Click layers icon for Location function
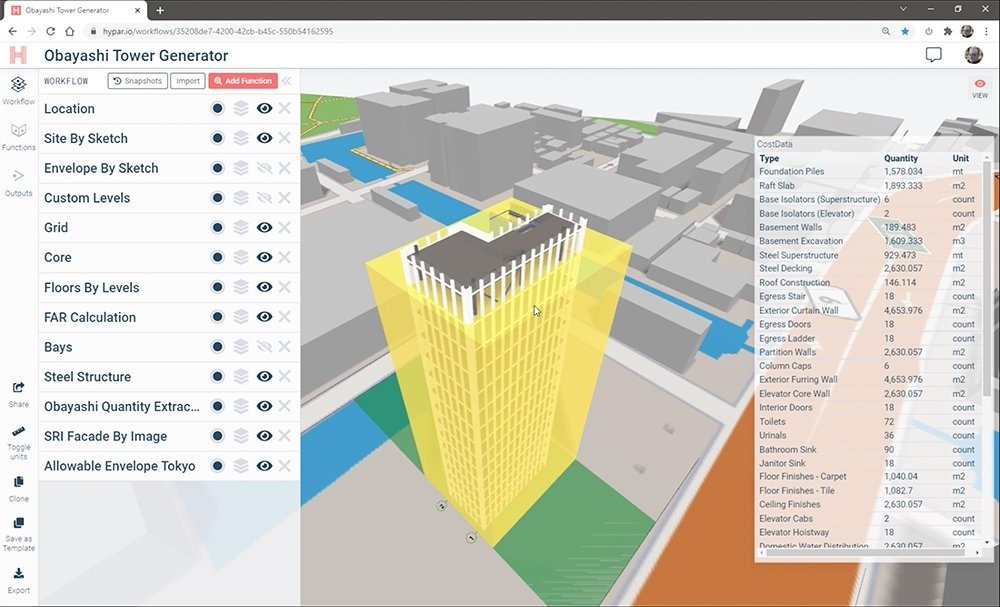The image size is (1000, 607). click(240, 108)
